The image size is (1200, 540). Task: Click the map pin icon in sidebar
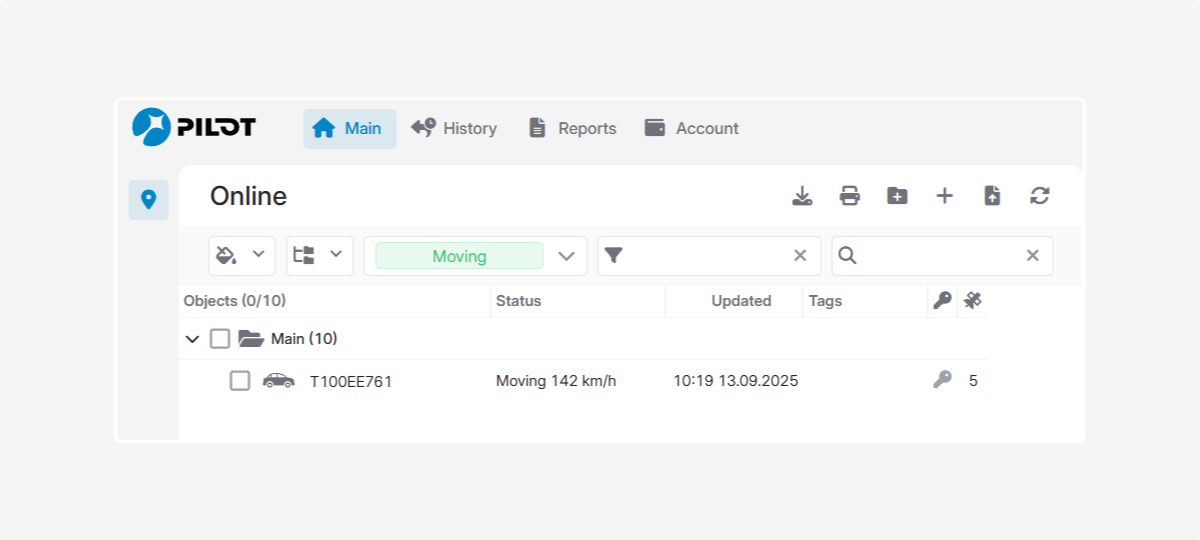coord(148,200)
